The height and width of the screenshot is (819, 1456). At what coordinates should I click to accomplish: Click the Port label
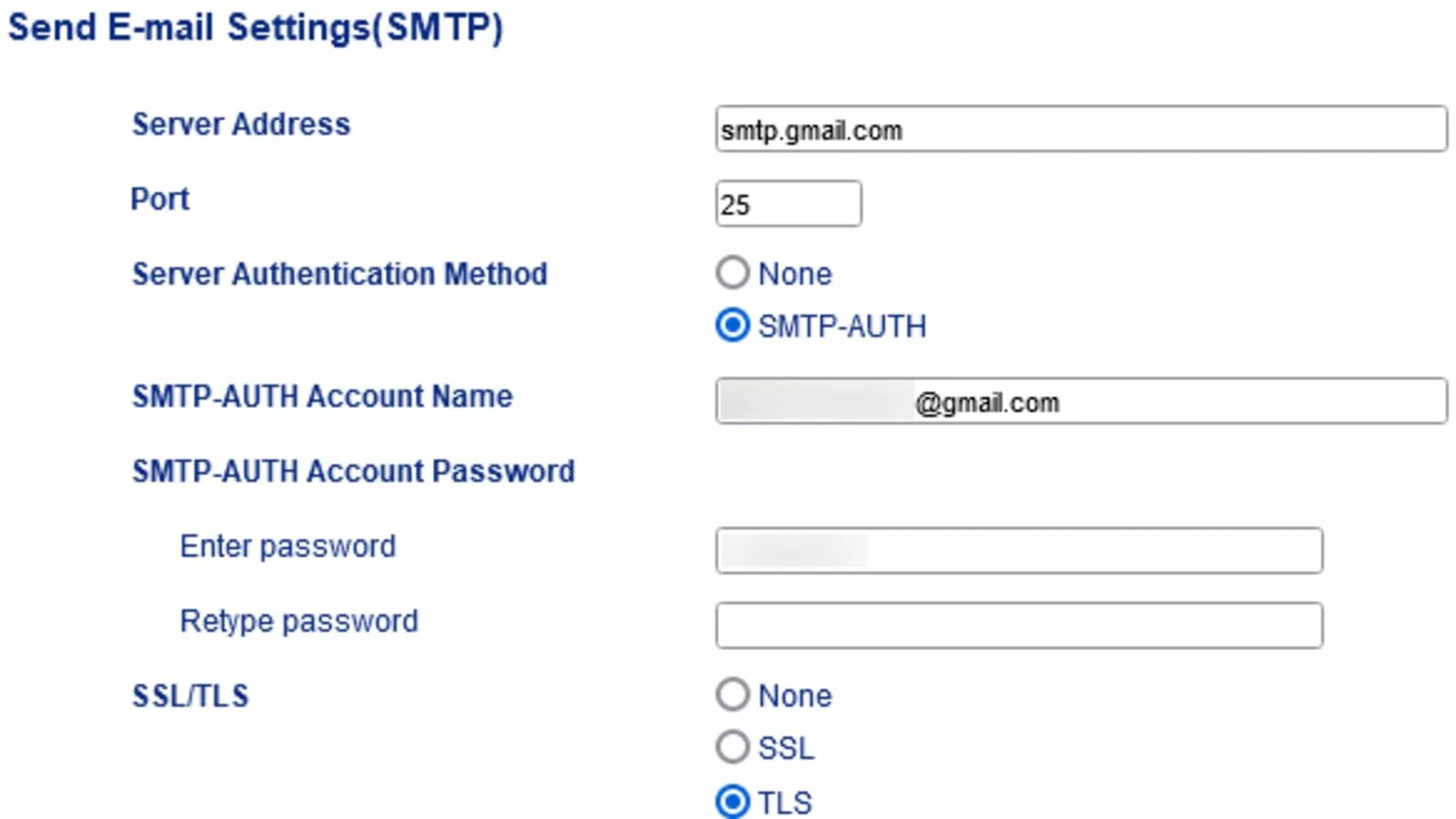click(x=160, y=198)
